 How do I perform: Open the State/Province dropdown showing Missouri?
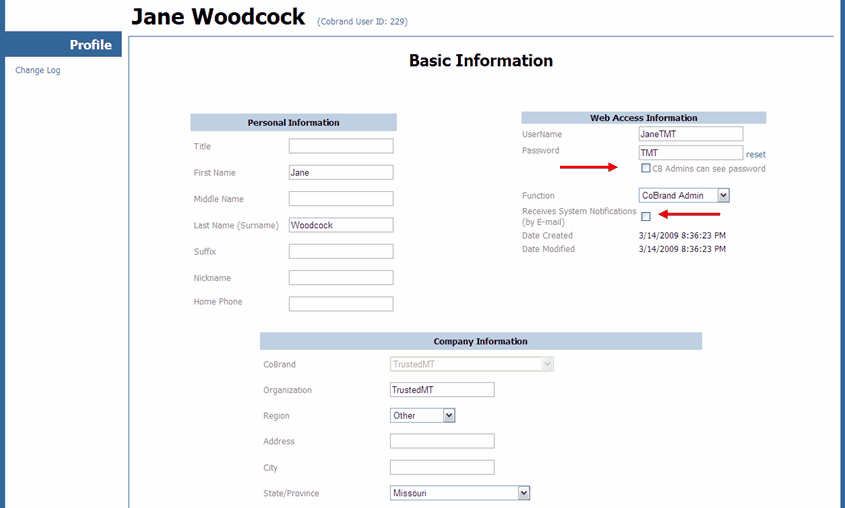pyautogui.click(x=460, y=493)
